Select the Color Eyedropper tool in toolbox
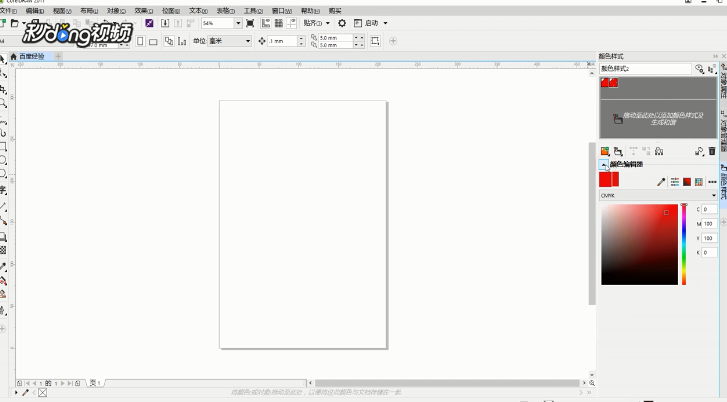 [3, 267]
